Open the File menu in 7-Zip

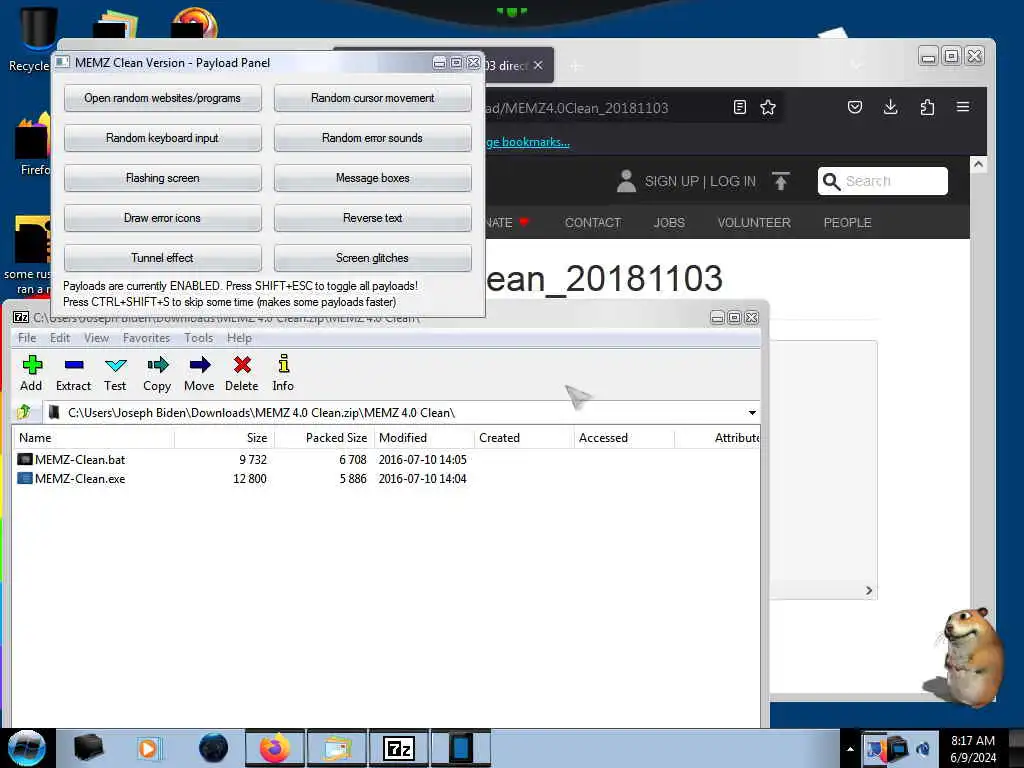pos(27,338)
